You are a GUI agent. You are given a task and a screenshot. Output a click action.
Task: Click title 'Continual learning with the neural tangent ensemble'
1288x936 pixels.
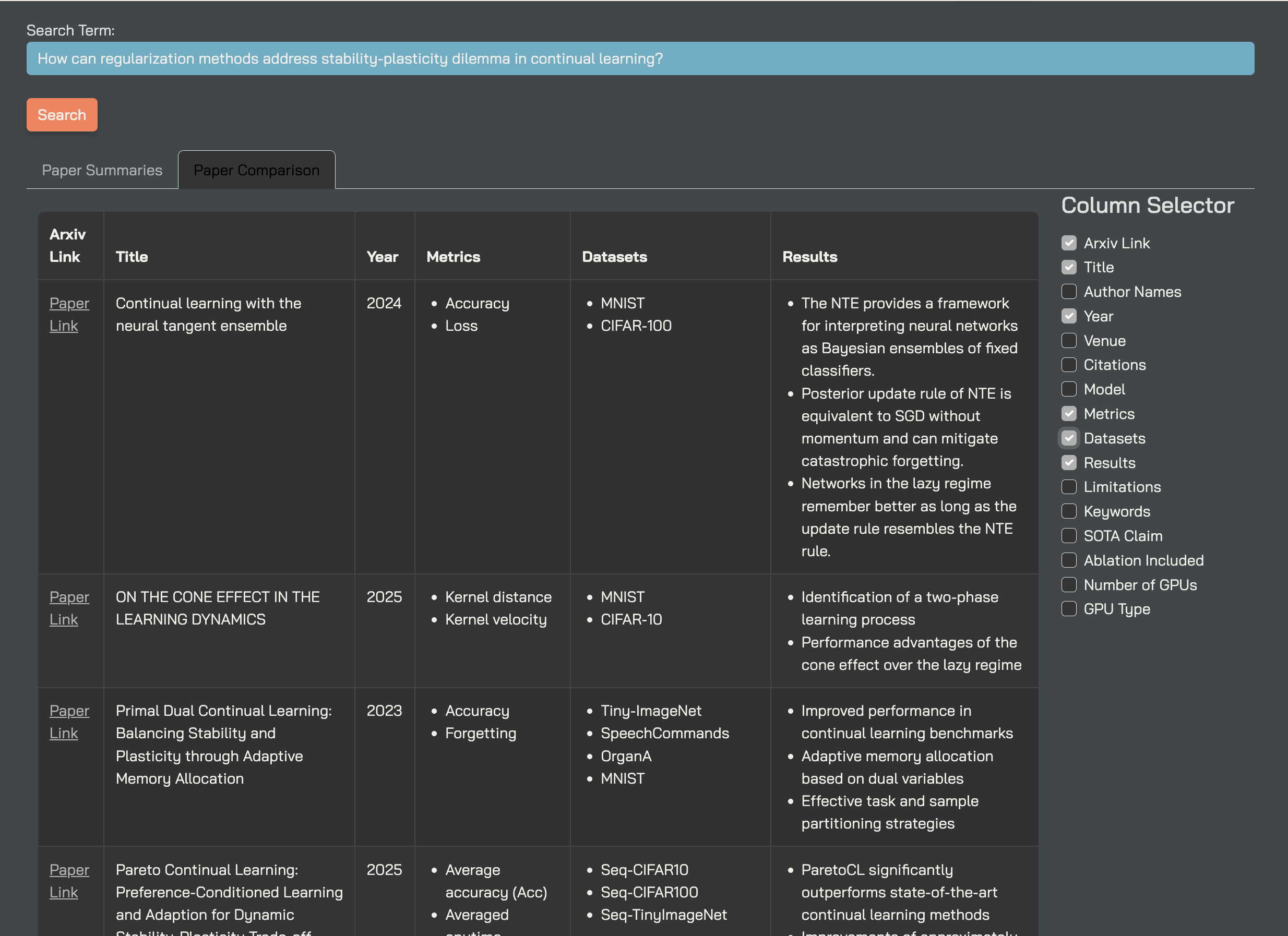coord(208,315)
